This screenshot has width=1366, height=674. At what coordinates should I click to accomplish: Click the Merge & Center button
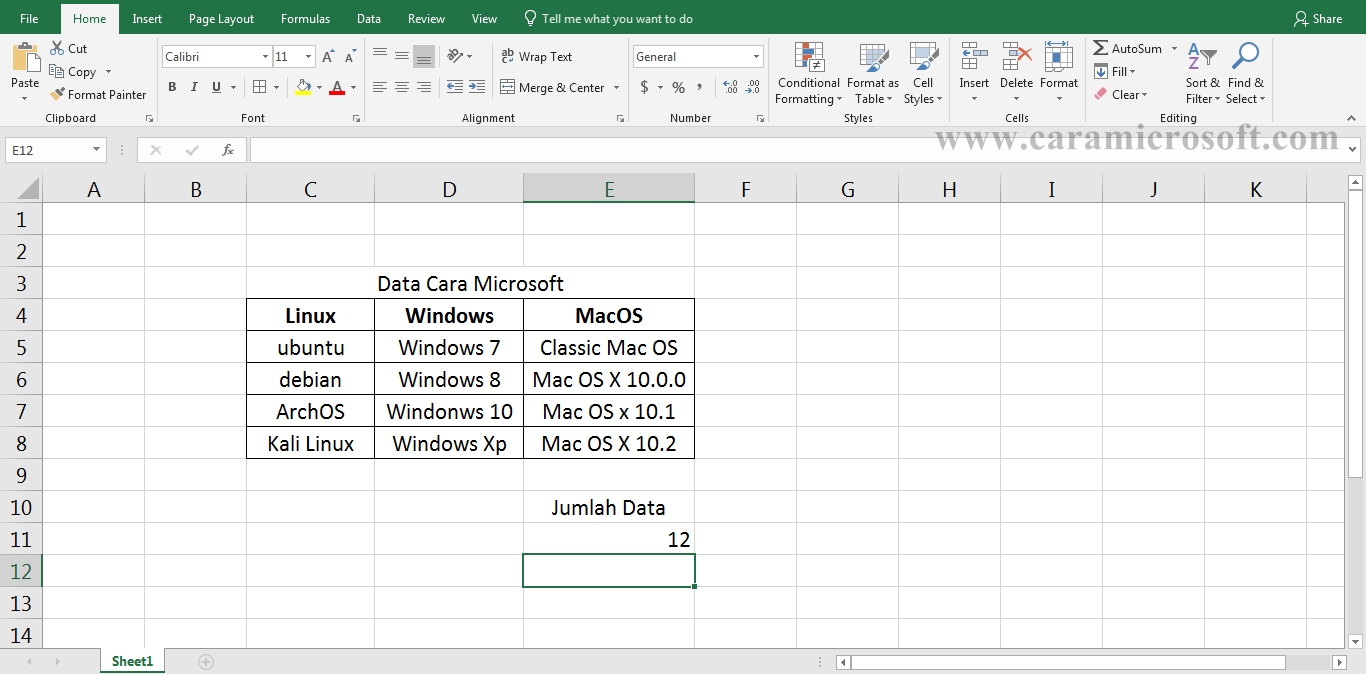click(x=552, y=88)
